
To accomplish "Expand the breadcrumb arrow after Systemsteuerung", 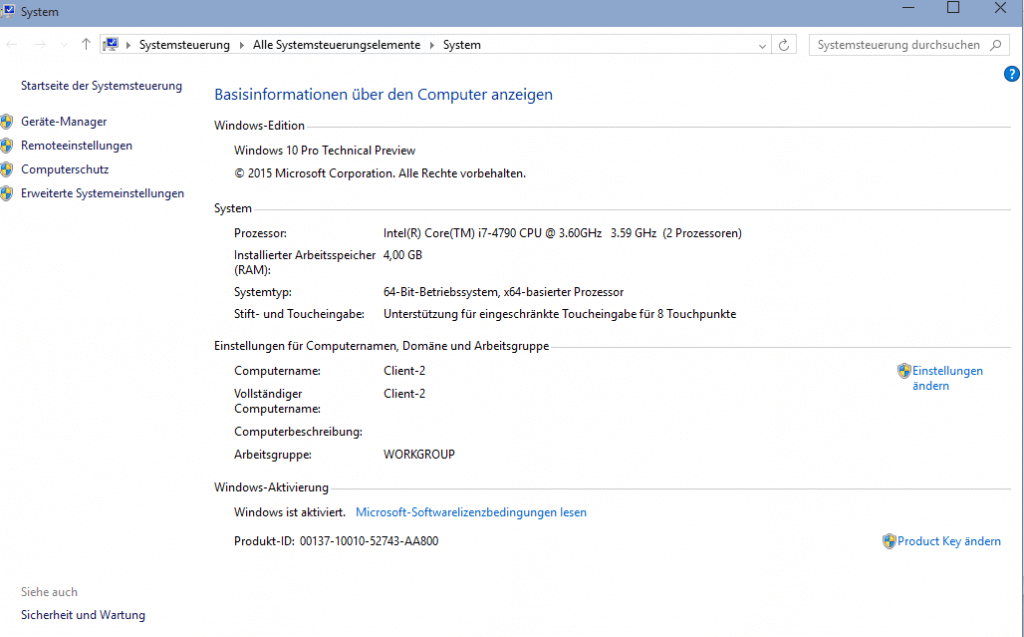I will [x=240, y=45].
